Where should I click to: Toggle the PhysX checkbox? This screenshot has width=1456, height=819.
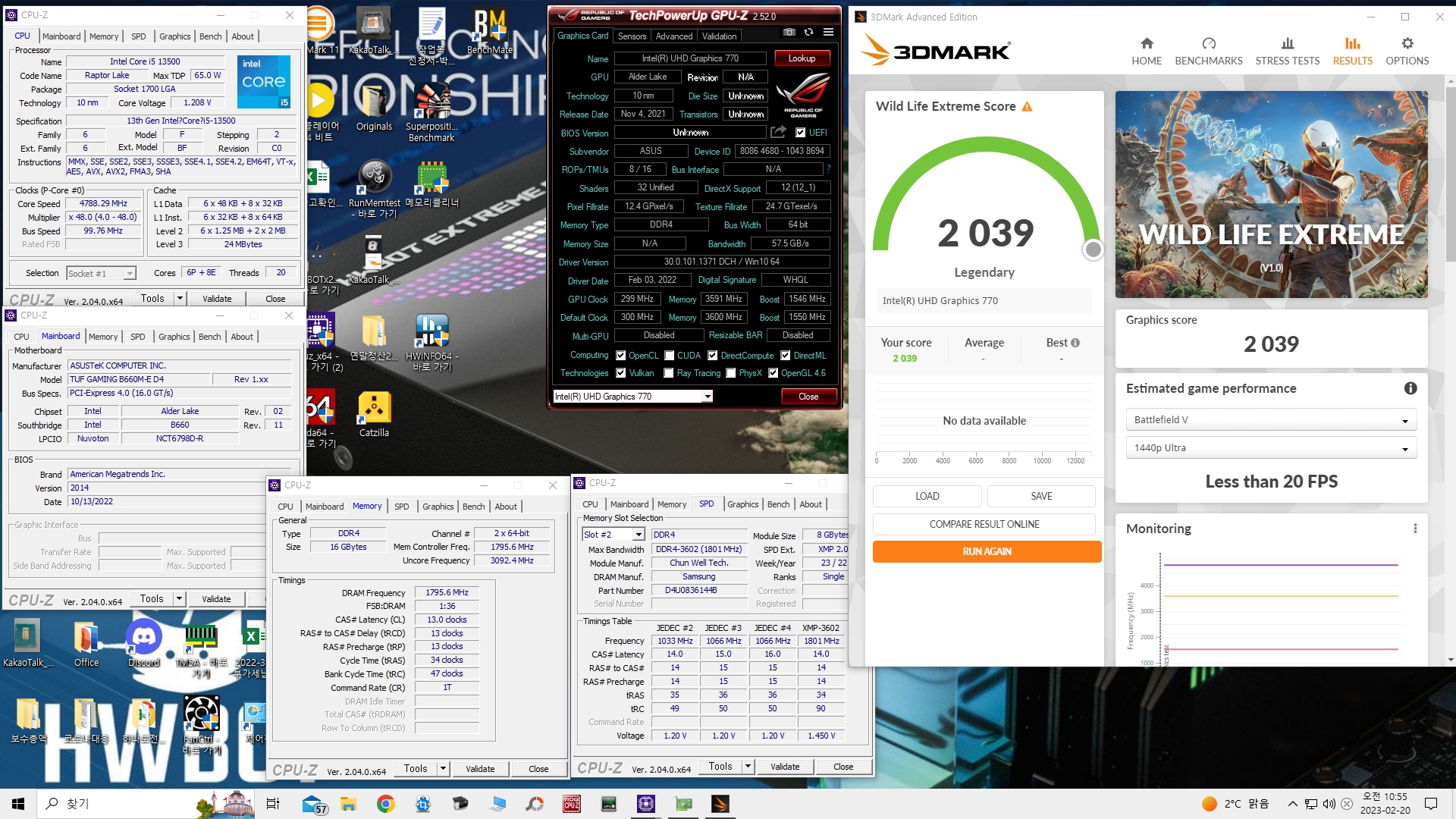(731, 373)
